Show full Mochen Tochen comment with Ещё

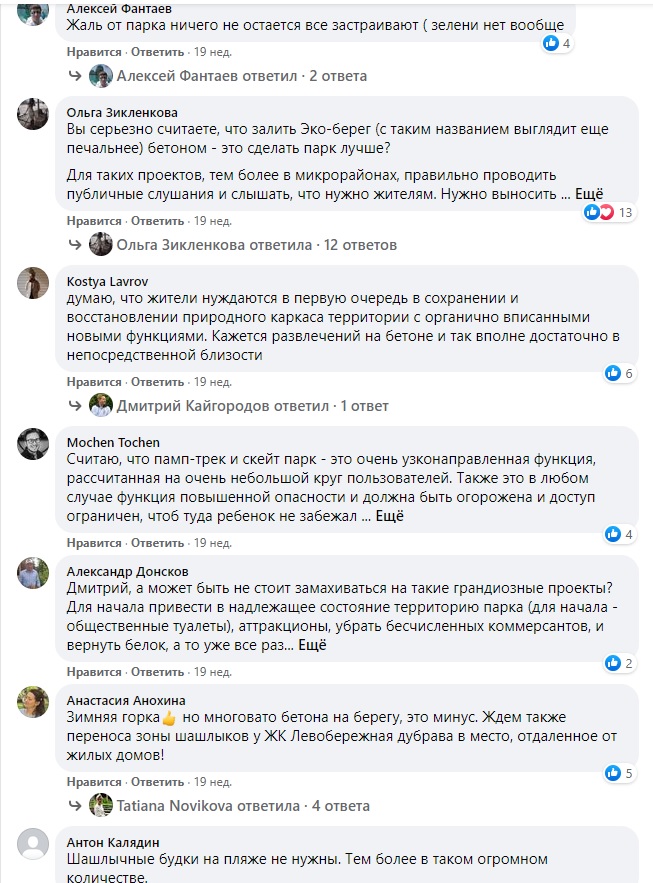[389, 517]
